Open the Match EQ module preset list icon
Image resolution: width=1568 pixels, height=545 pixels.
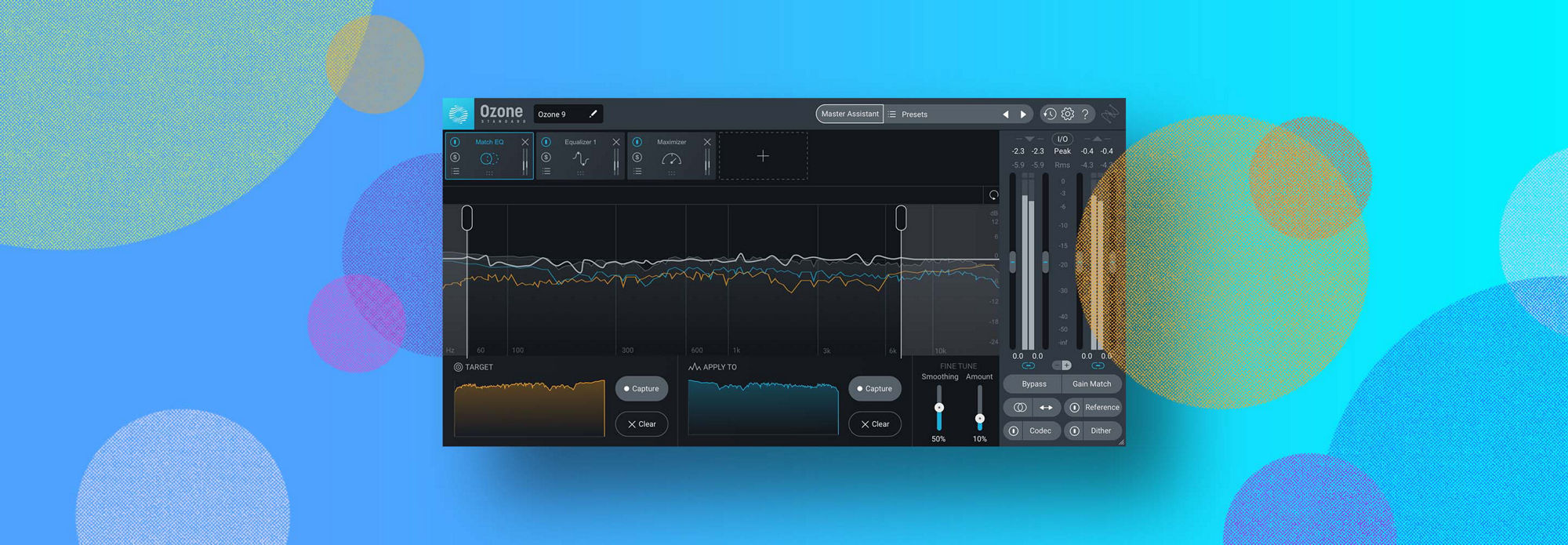tap(455, 171)
